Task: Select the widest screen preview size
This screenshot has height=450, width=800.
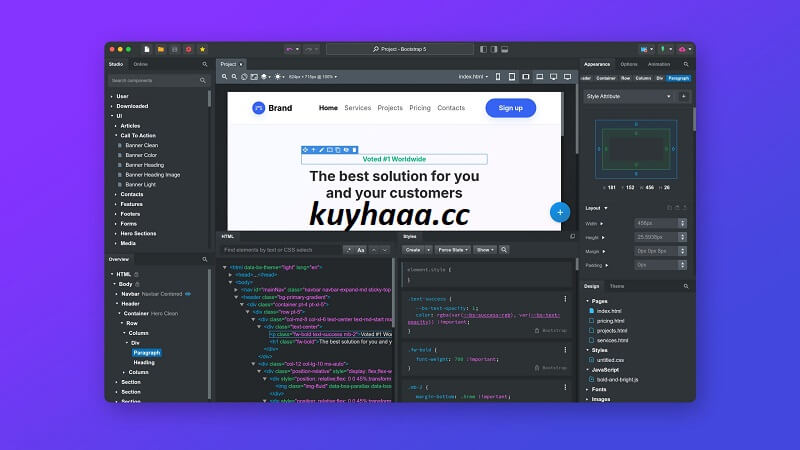Action: click(567, 77)
